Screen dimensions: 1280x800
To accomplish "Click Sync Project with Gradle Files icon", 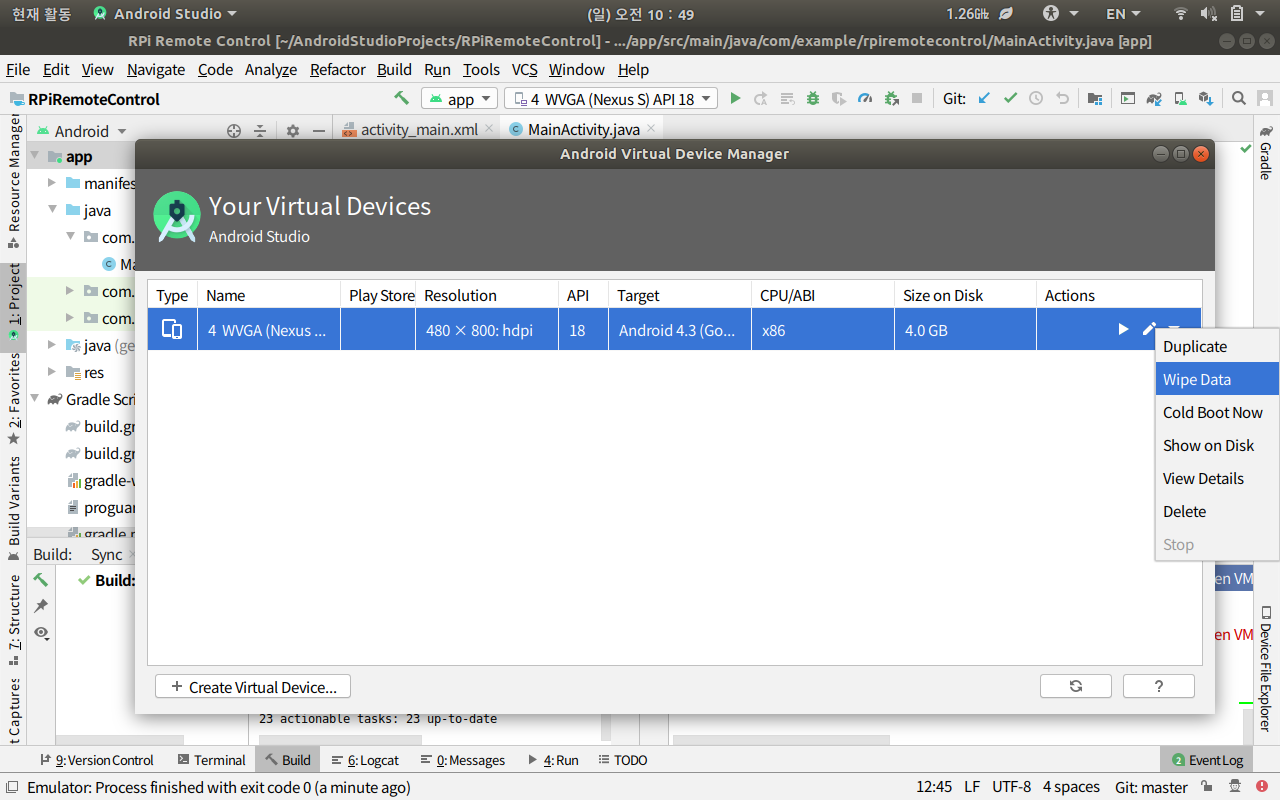I will 1154,98.
